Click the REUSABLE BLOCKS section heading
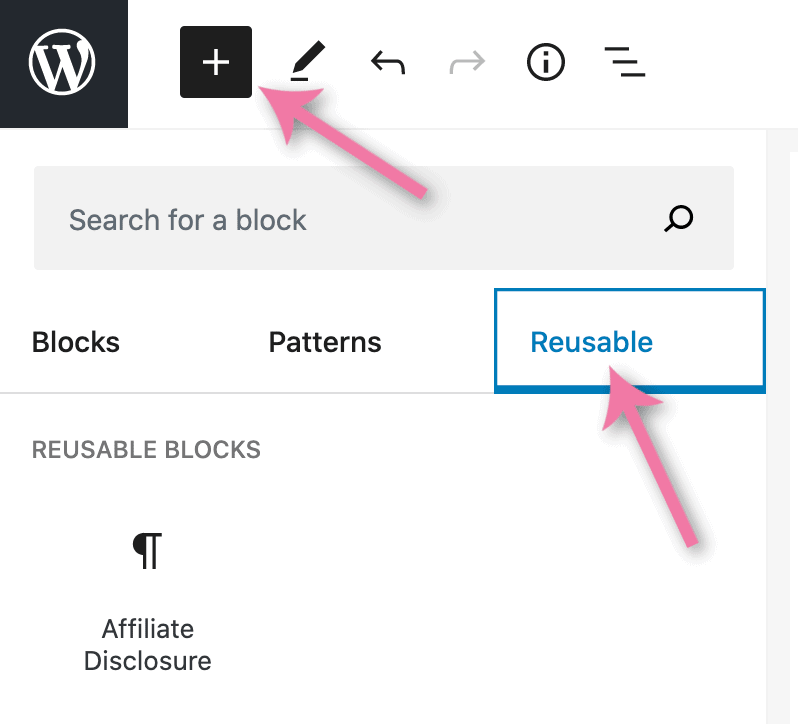 click(146, 450)
